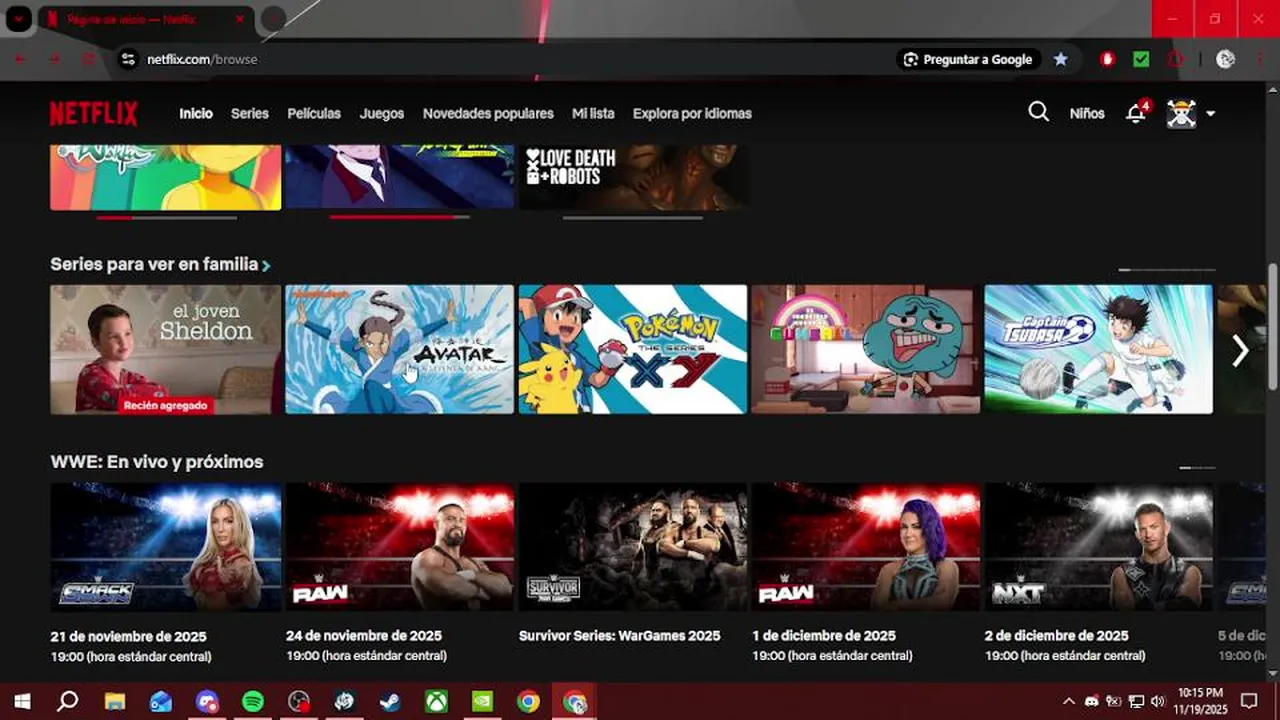Screen dimensions: 1280x720
Task: Click 'Survivor Series: WarGames 2025' title text
Action: pos(620,636)
